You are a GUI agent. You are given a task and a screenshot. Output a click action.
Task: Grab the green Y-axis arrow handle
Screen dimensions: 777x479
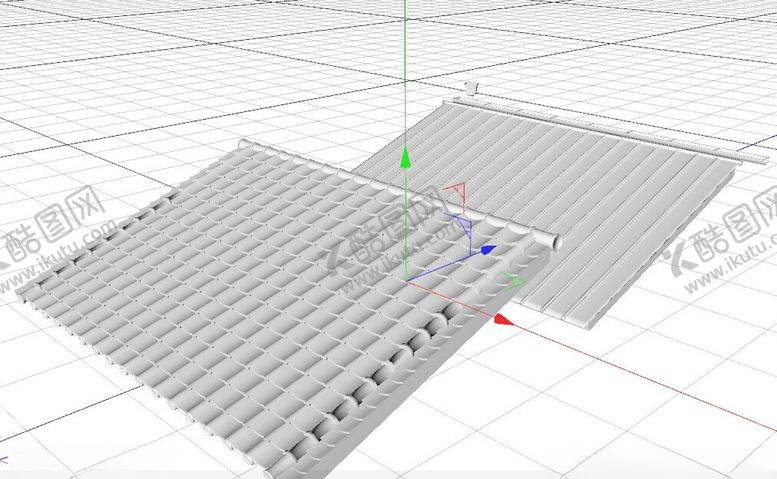(x=405, y=159)
